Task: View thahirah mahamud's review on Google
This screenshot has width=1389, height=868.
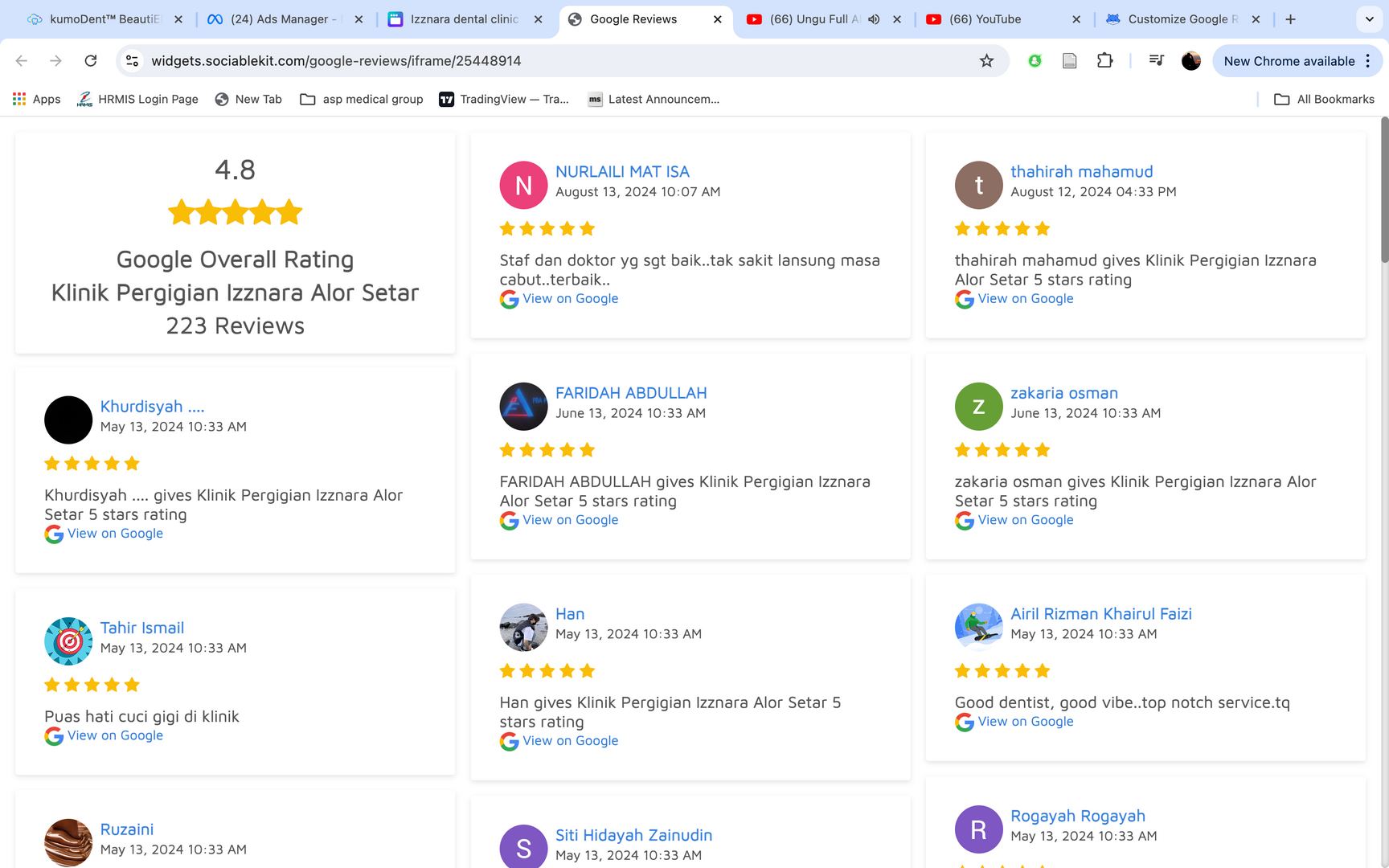Action: [x=1025, y=299]
